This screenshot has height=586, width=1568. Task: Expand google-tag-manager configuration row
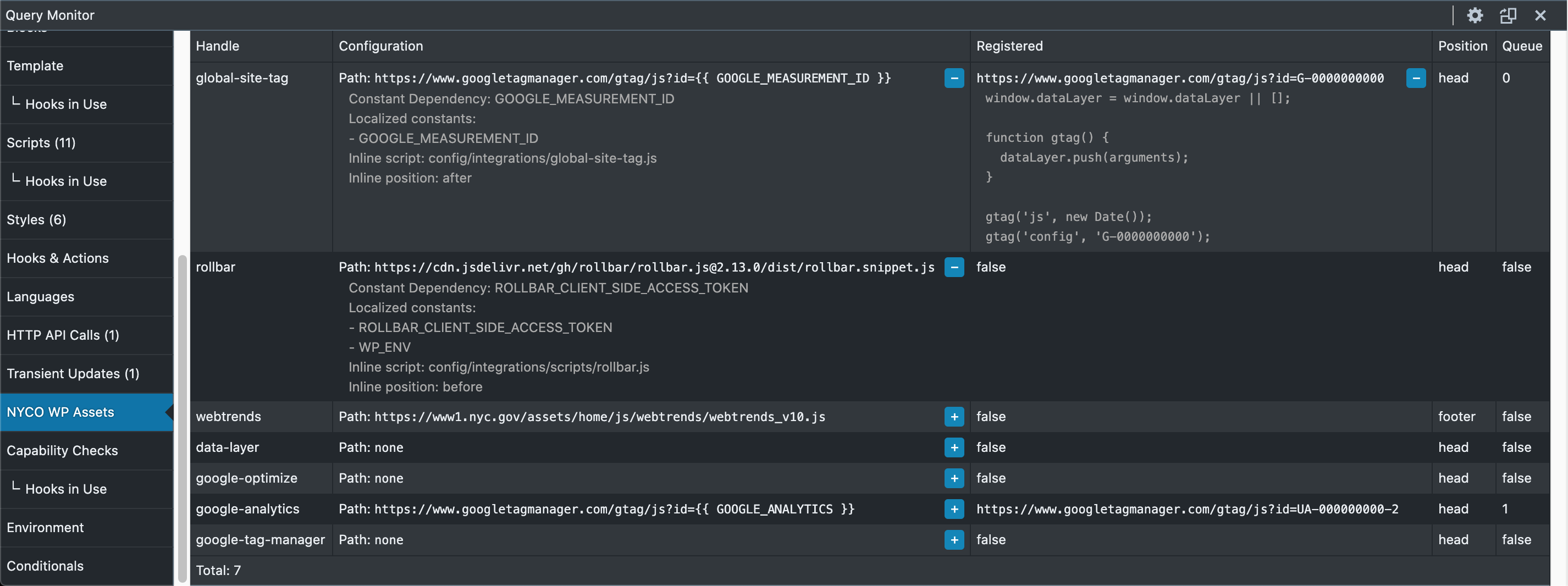954,540
